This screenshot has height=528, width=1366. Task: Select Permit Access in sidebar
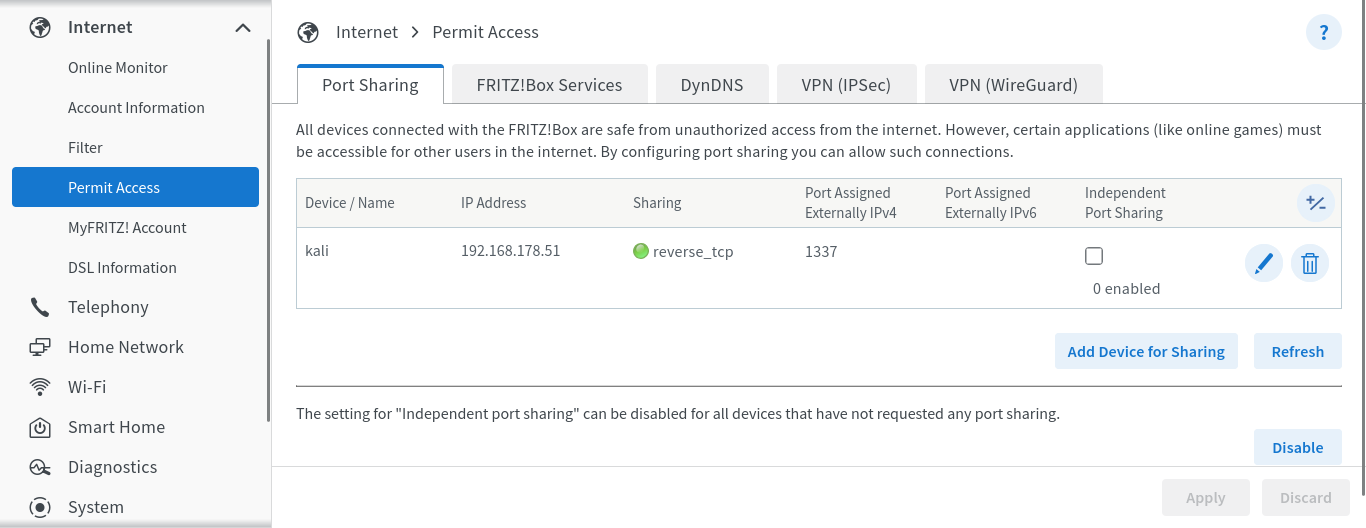(x=135, y=187)
